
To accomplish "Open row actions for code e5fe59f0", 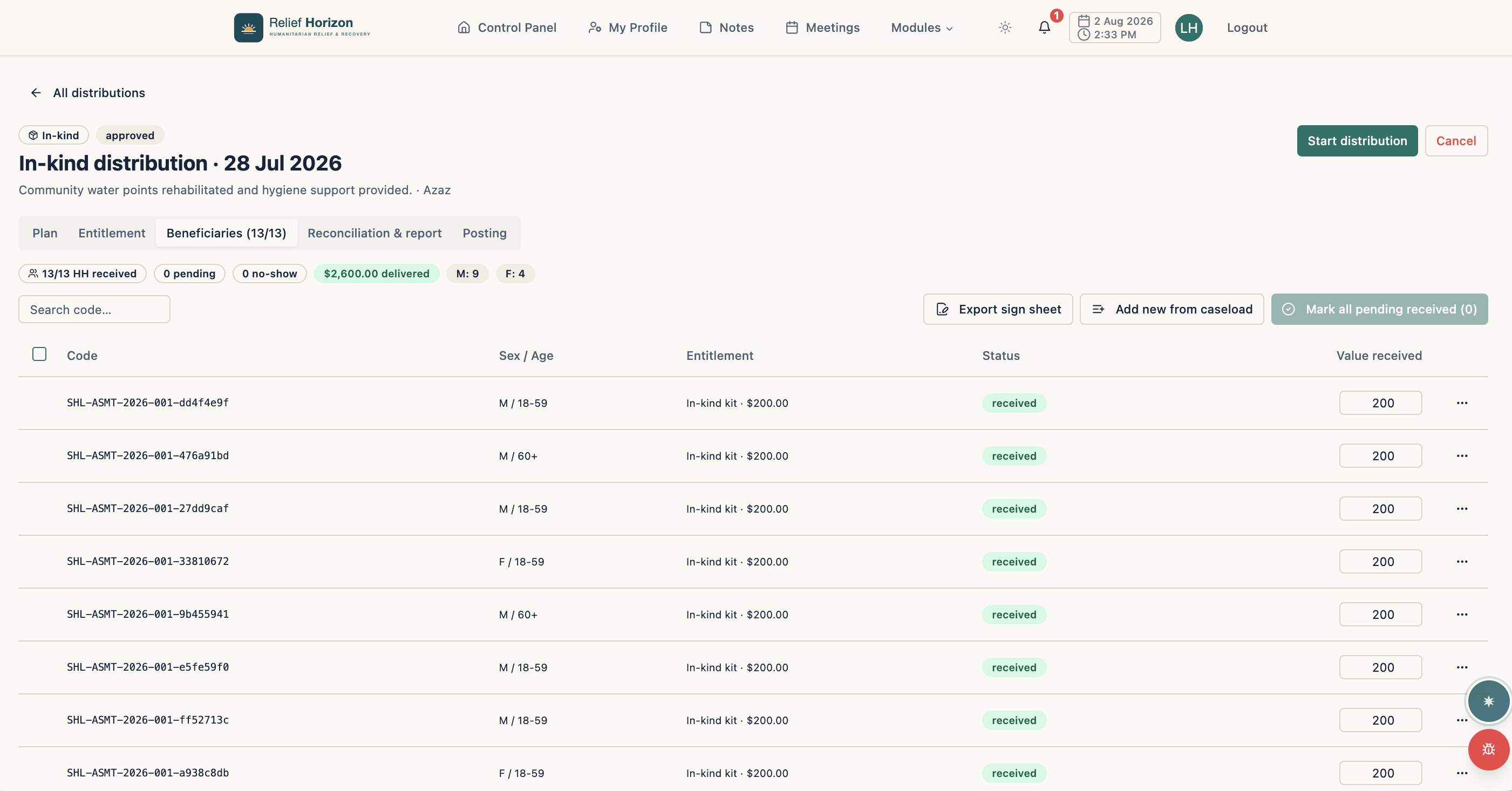I will [x=1461, y=667].
